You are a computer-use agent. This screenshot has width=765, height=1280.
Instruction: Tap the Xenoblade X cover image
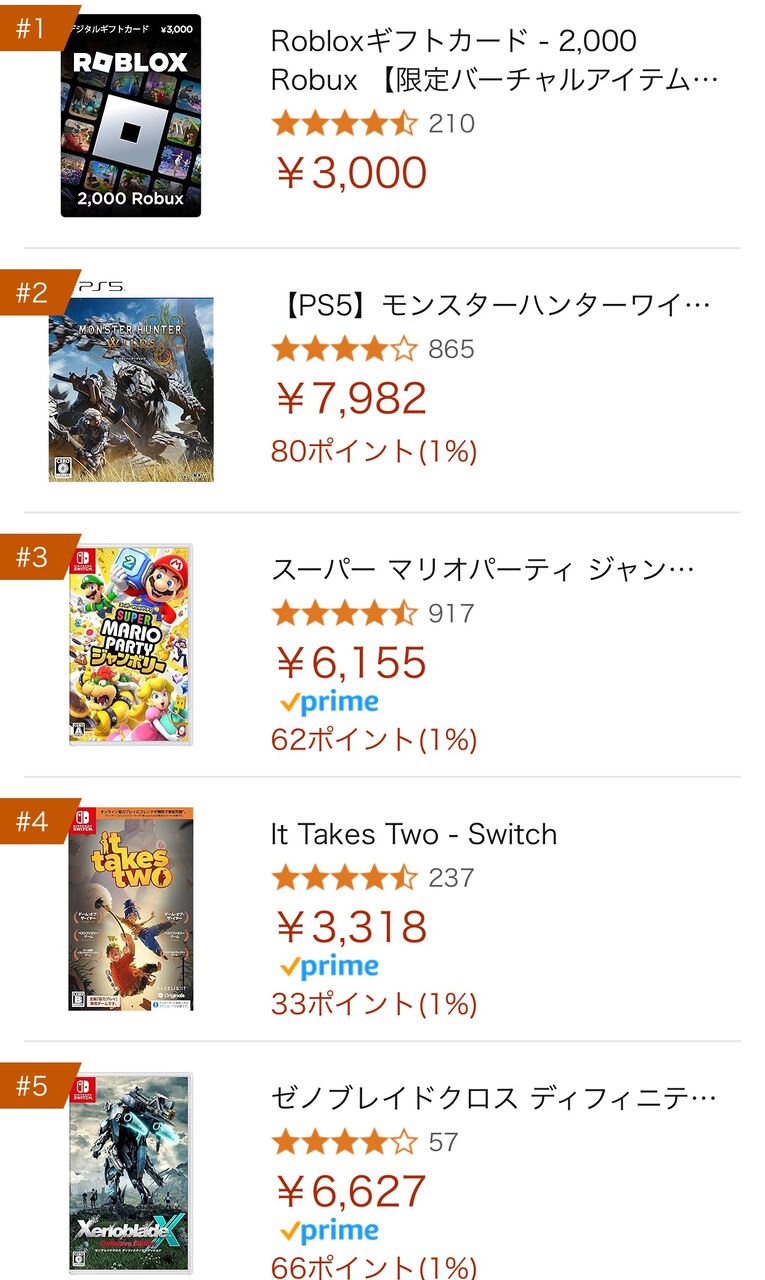tap(131, 1172)
